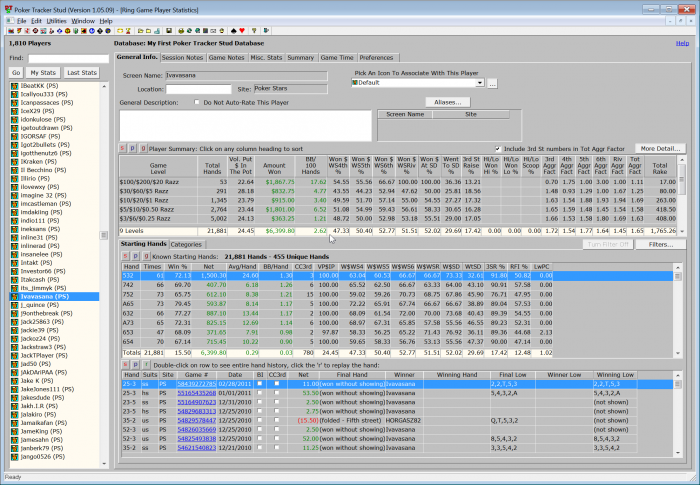Click the ellipsis button next to Default icon
Viewport: 700px width, 485px height.
pyautogui.click(x=492, y=83)
